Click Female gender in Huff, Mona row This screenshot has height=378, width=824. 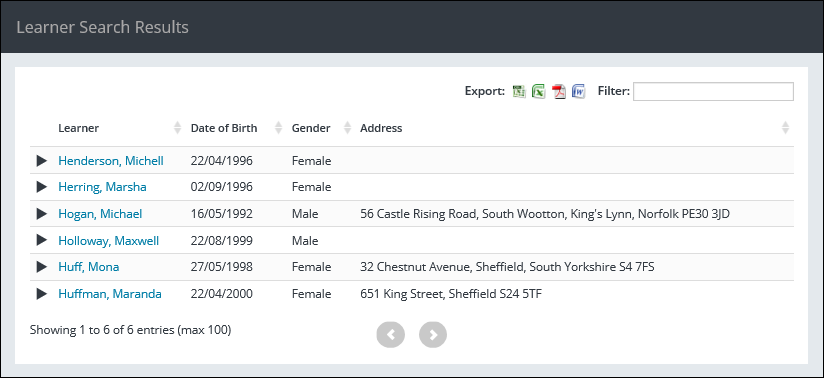click(312, 267)
